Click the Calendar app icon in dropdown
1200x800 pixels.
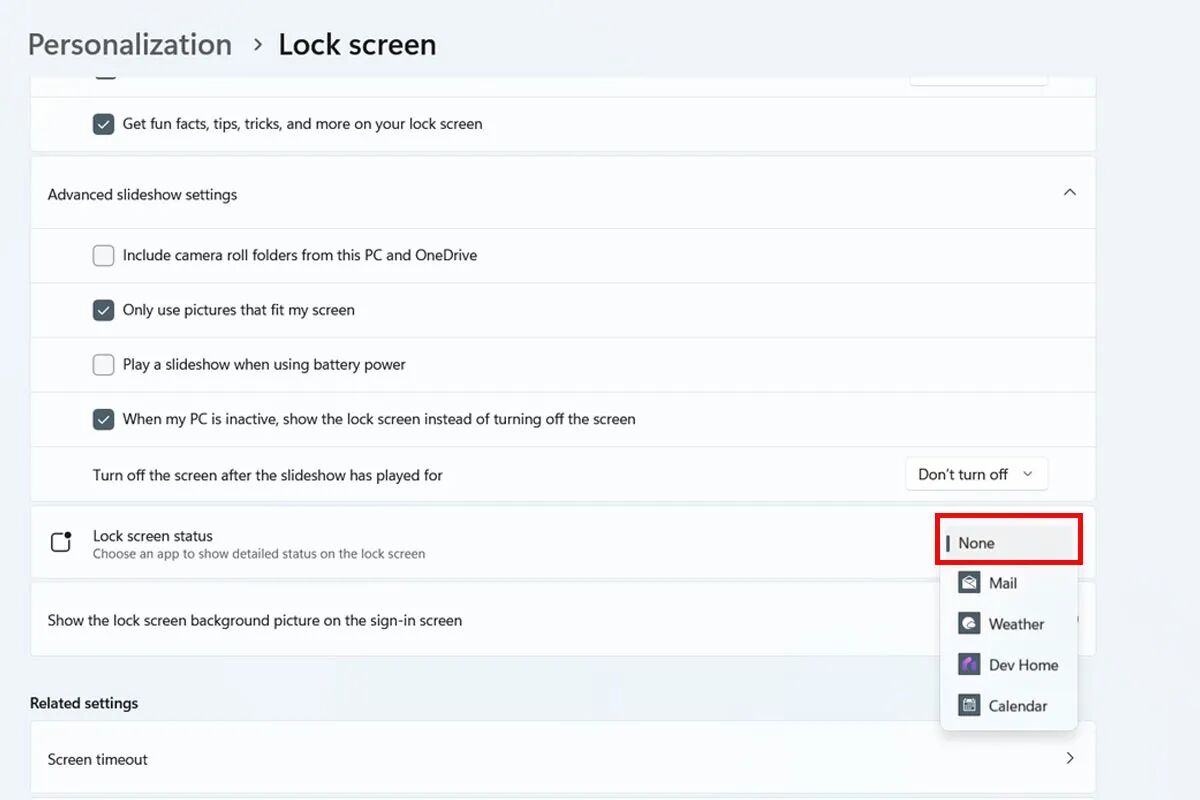coord(968,706)
